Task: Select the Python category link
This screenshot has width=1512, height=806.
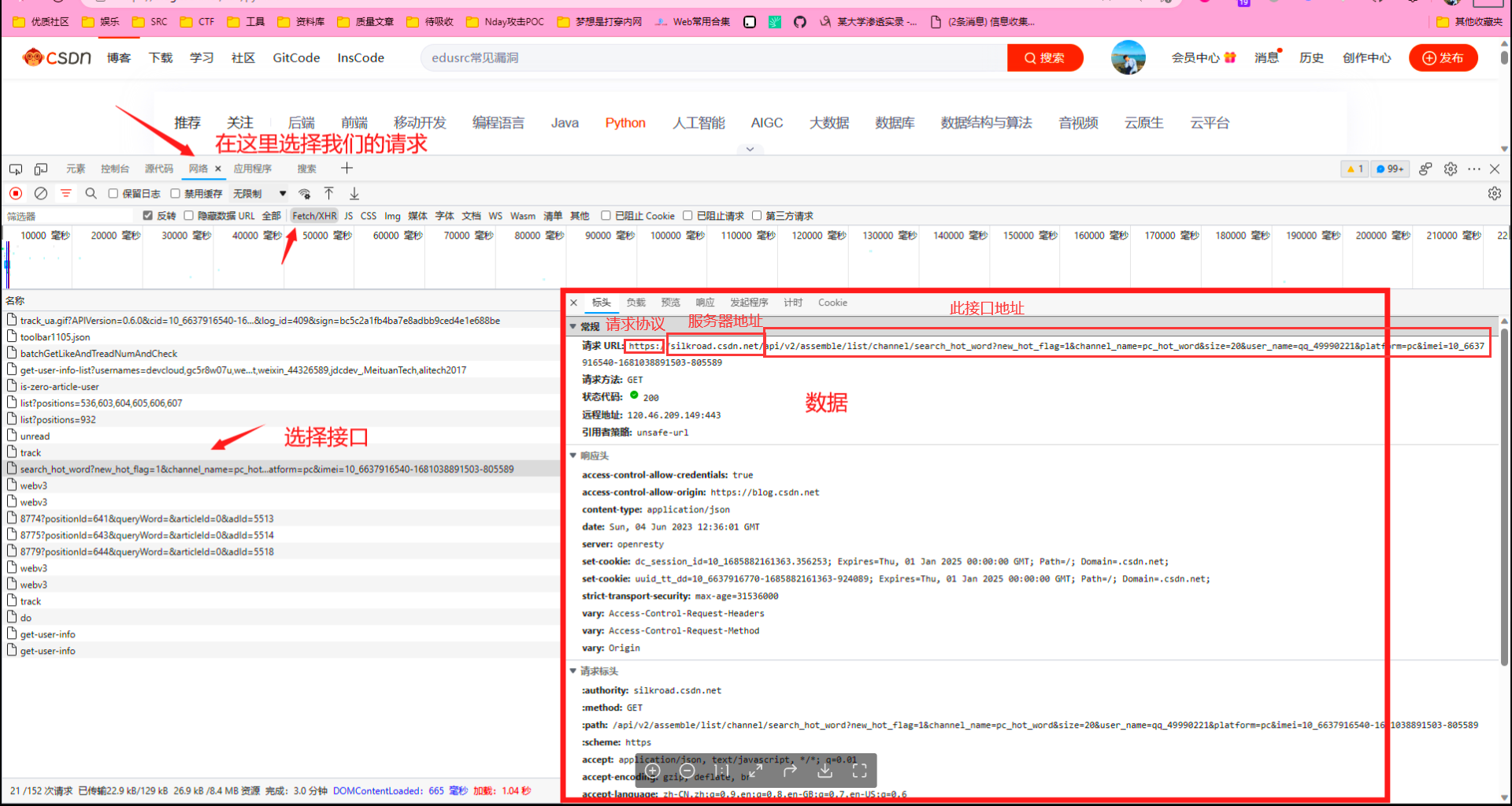Action: coord(625,123)
